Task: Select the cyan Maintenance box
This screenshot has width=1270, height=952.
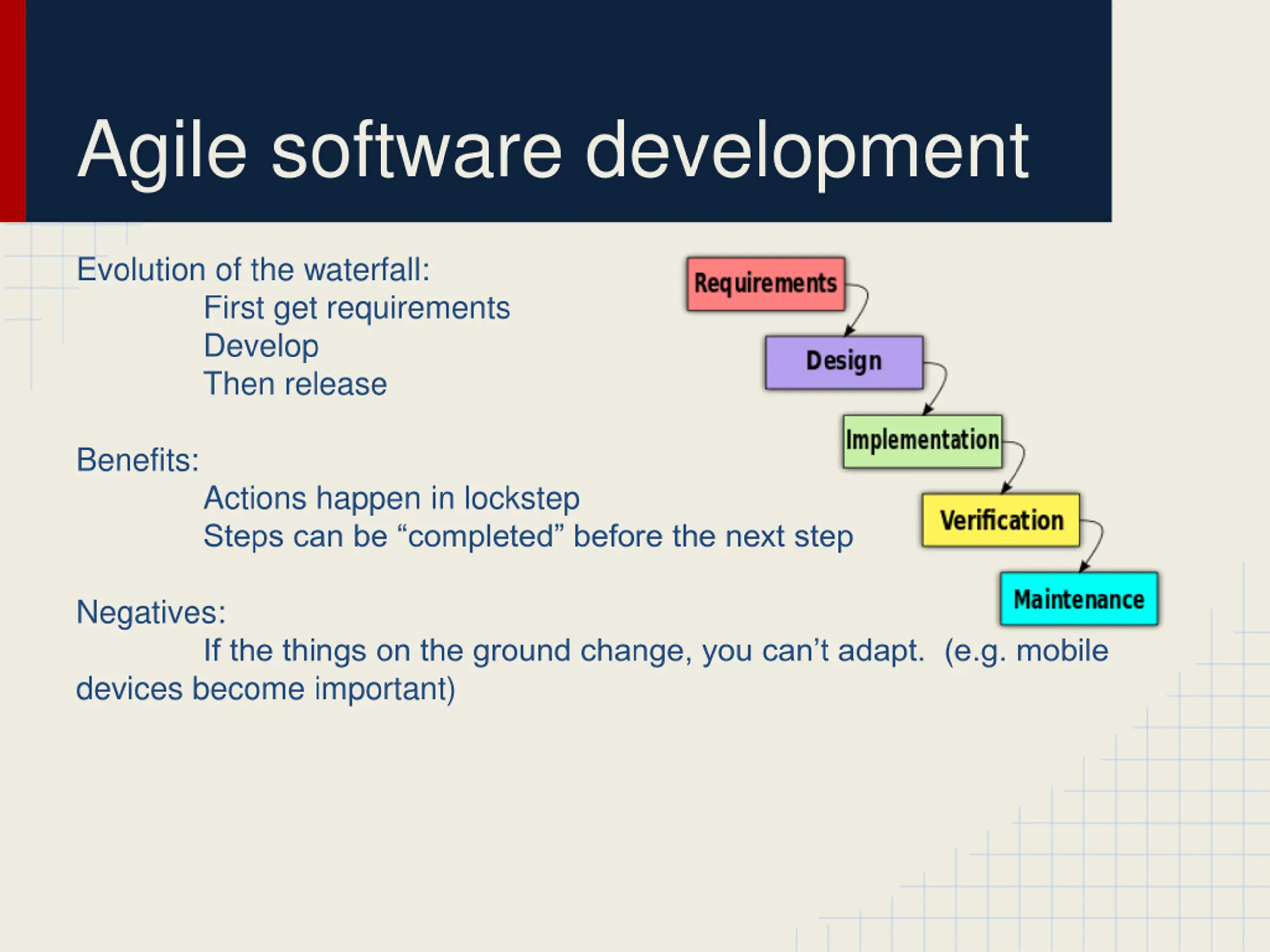Action: click(x=1079, y=598)
